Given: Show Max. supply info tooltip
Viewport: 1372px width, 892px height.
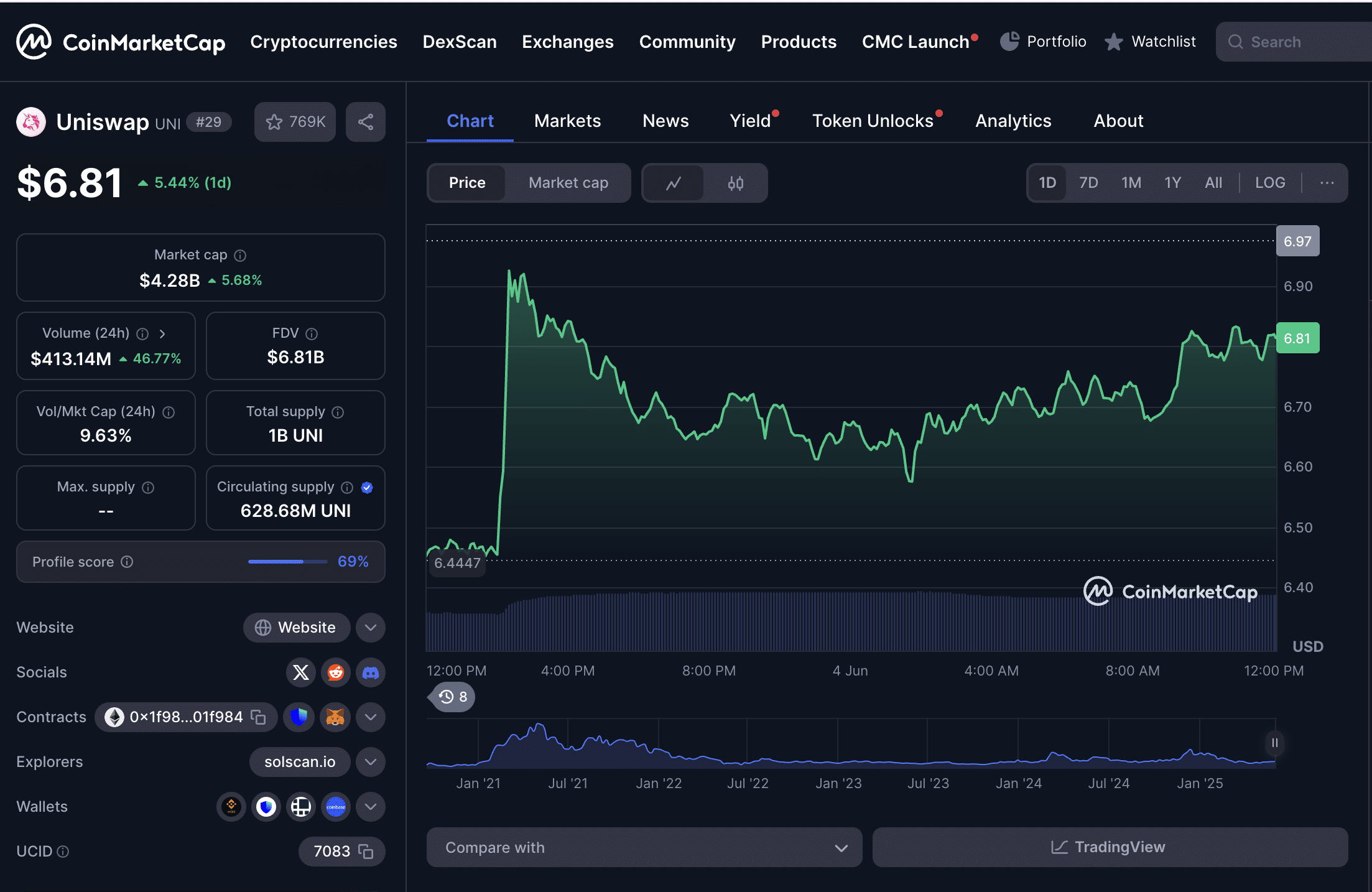Looking at the screenshot, I should (x=148, y=488).
